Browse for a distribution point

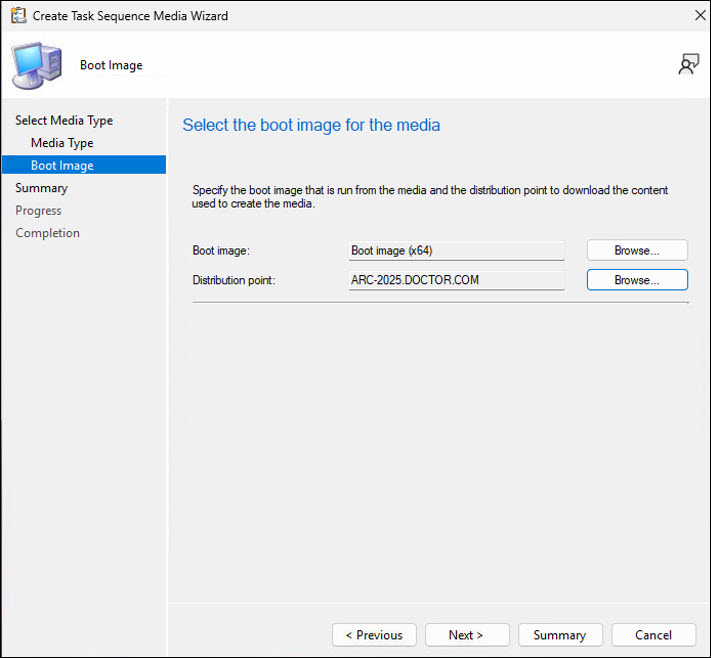[637, 280]
